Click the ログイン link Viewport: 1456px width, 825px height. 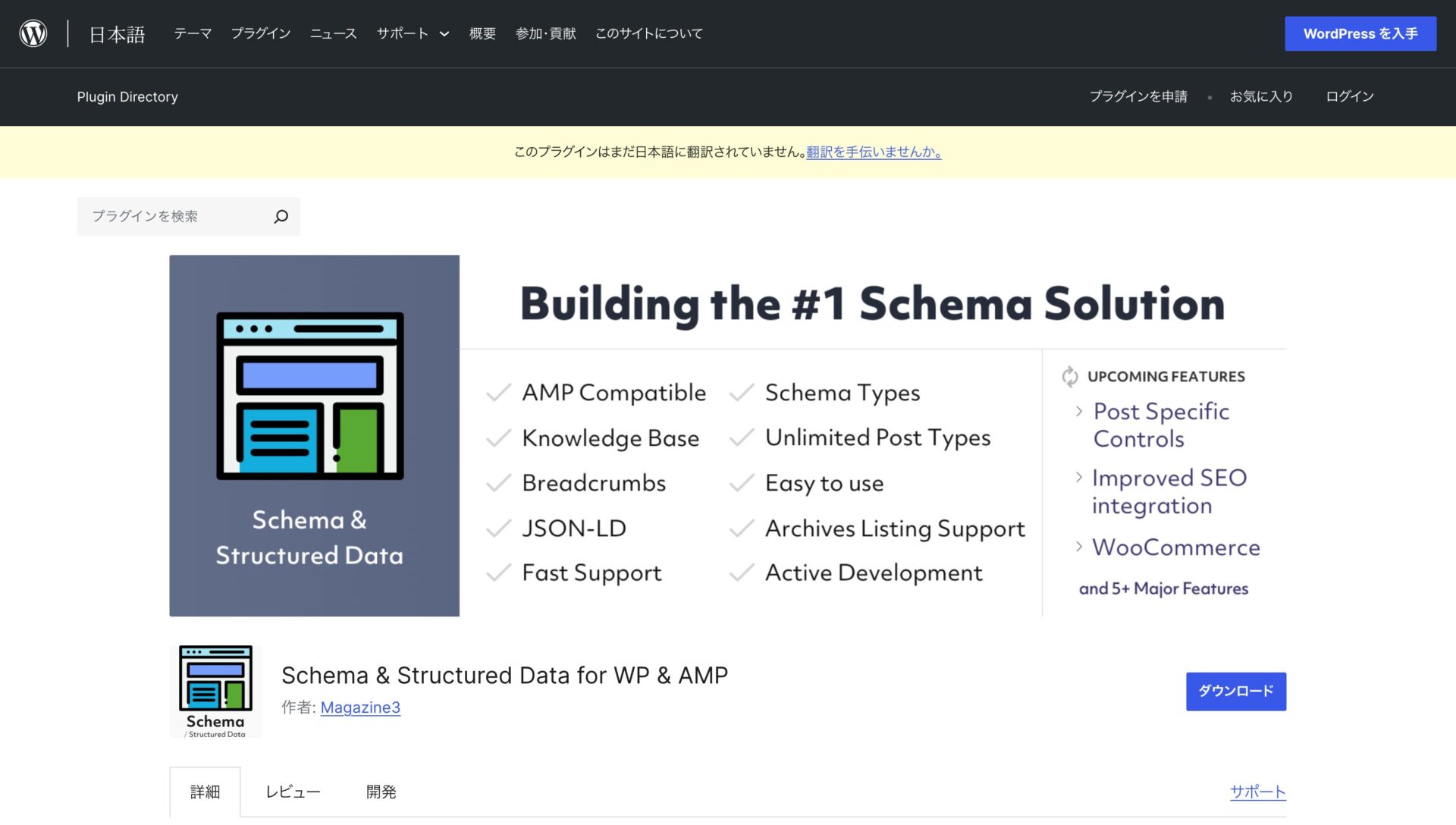[1349, 96]
